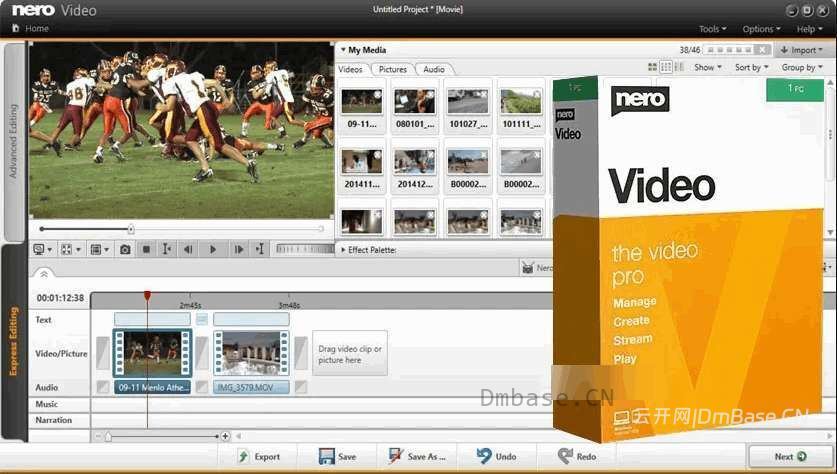
Task: Jump to the clip start marker
Action: [x=167, y=249]
